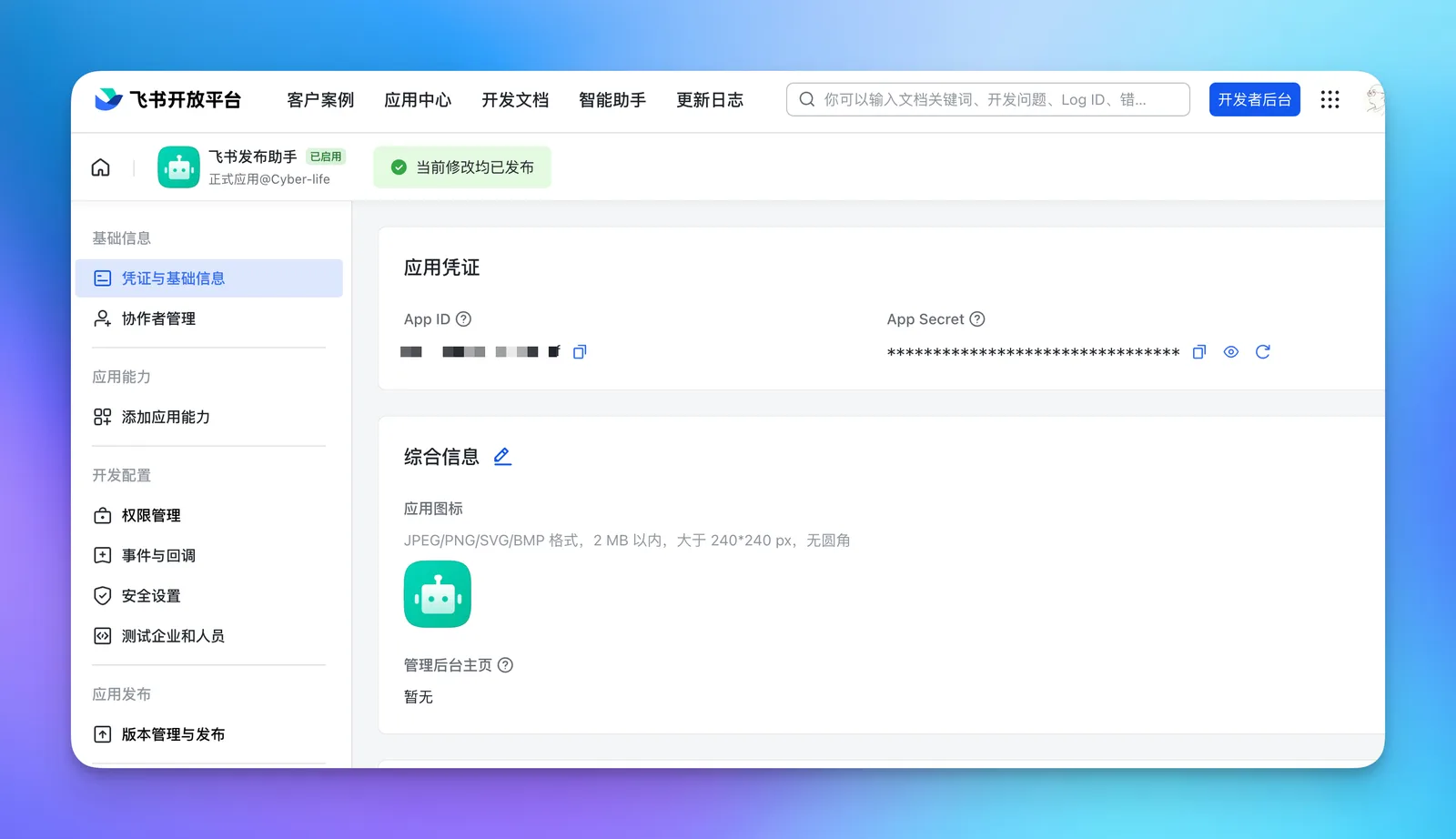Open 事件与回调 in sidebar
This screenshot has width=1456, height=839.
tap(209, 555)
